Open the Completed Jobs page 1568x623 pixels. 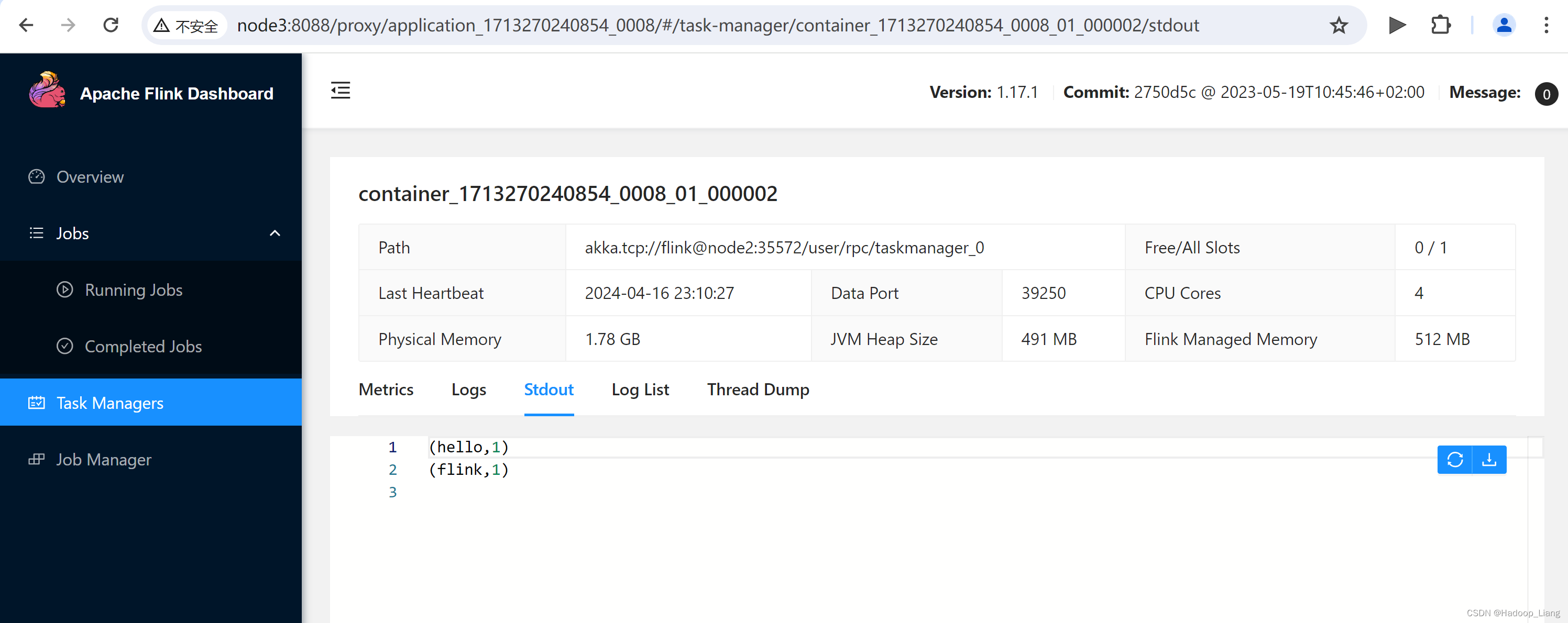tap(143, 347)
